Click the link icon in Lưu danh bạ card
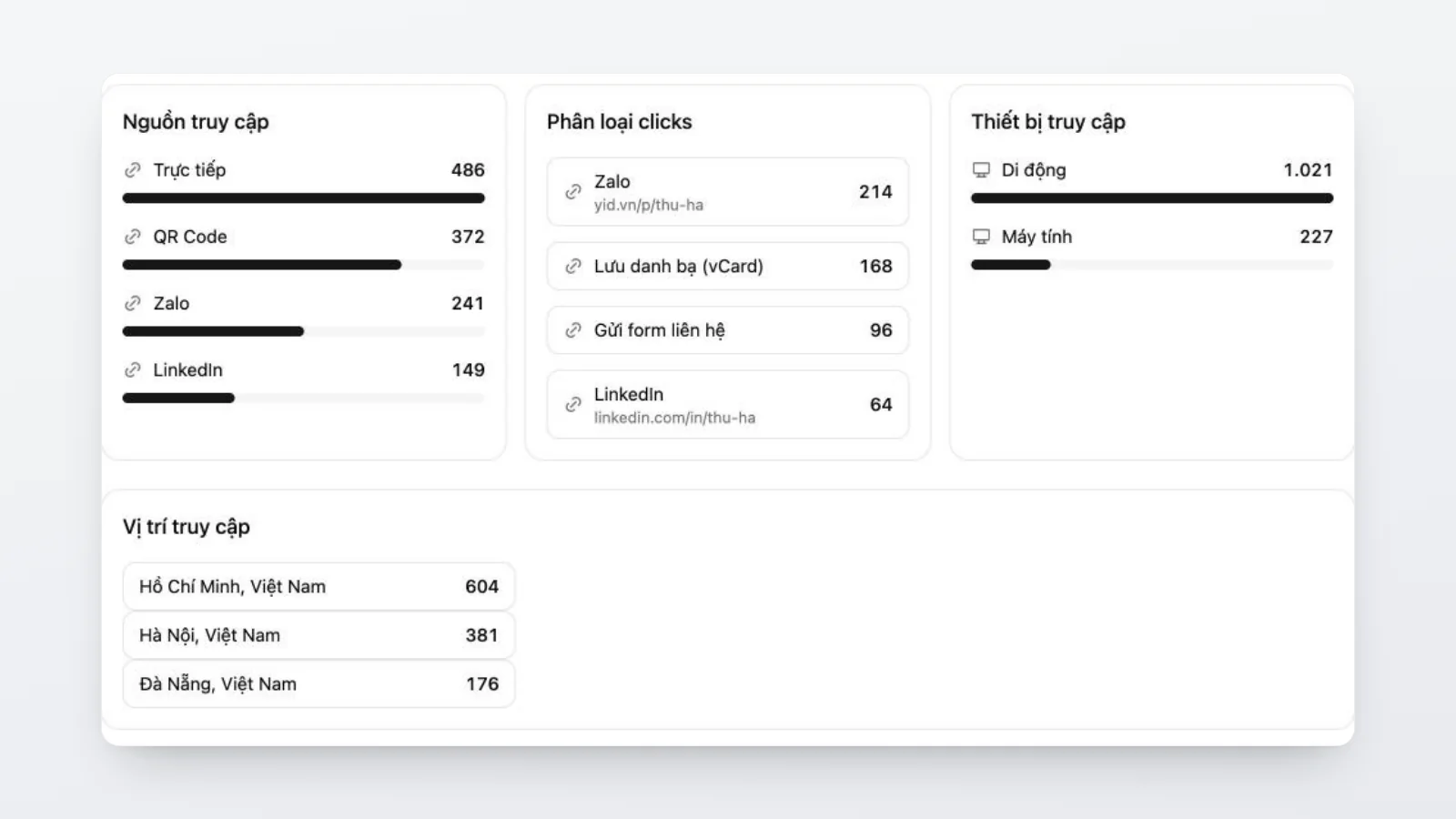 [x=573, y=266]
